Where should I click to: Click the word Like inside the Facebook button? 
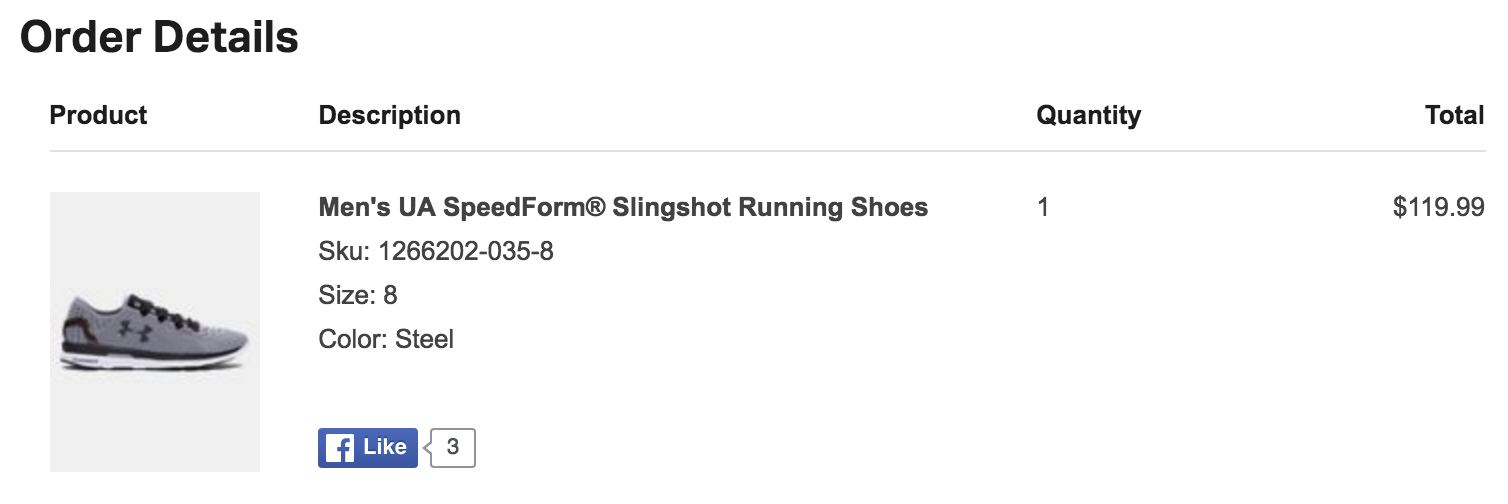click(385, 447)
